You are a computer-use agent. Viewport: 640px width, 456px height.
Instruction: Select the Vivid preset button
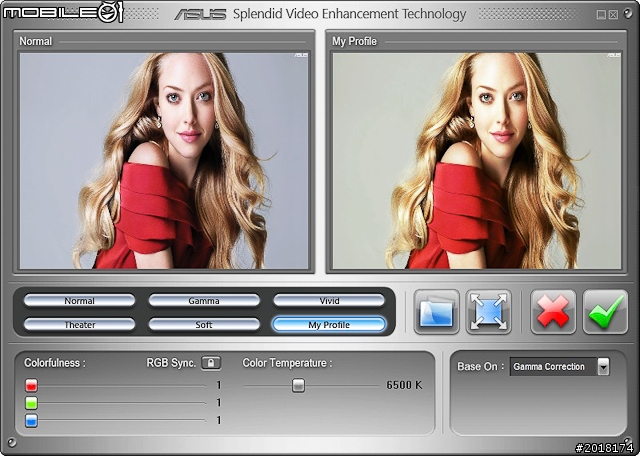(x=329, y=301)
